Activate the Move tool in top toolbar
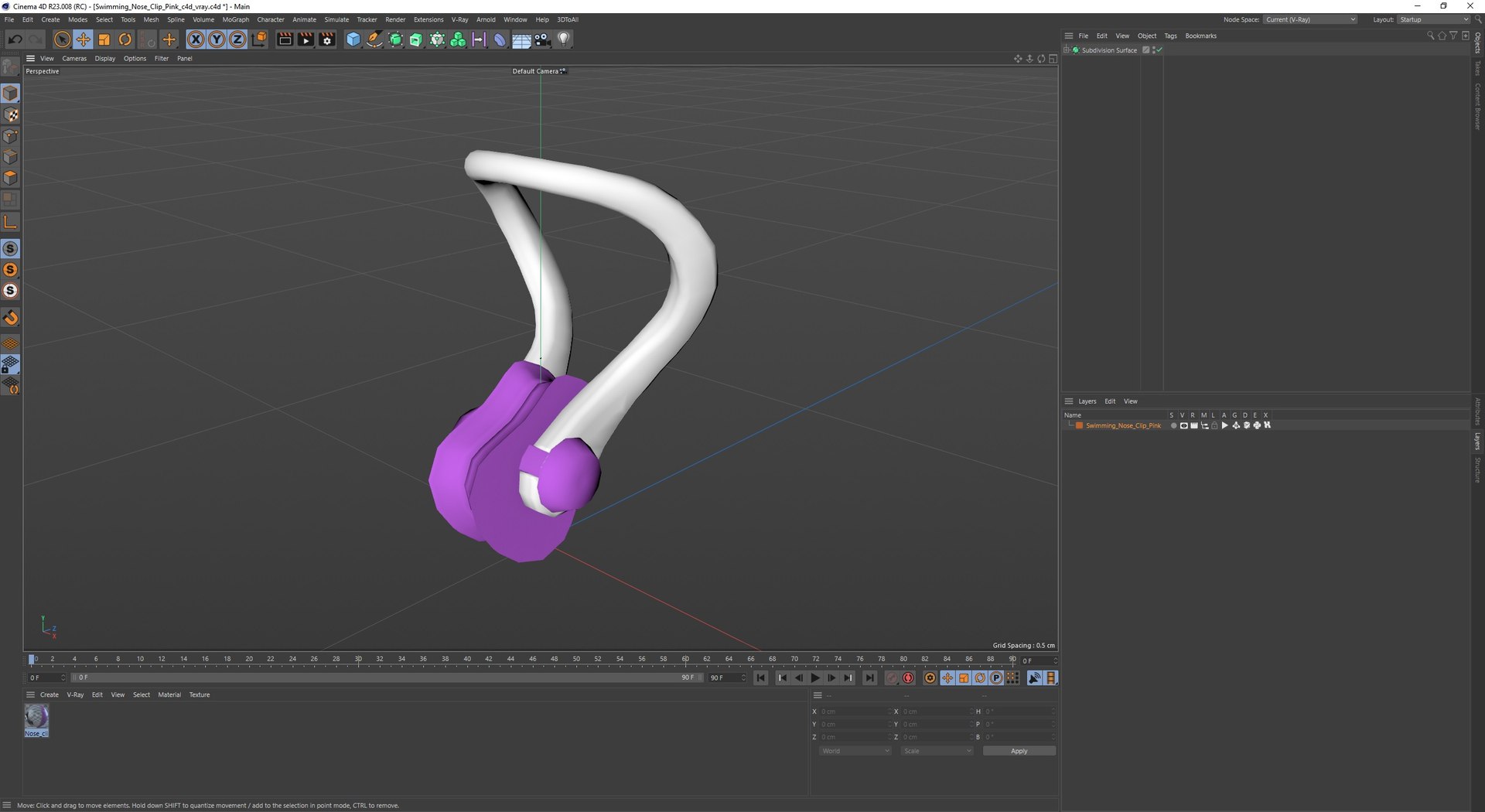This screenshot has height=812, width=1485. (x=83, y=39)
